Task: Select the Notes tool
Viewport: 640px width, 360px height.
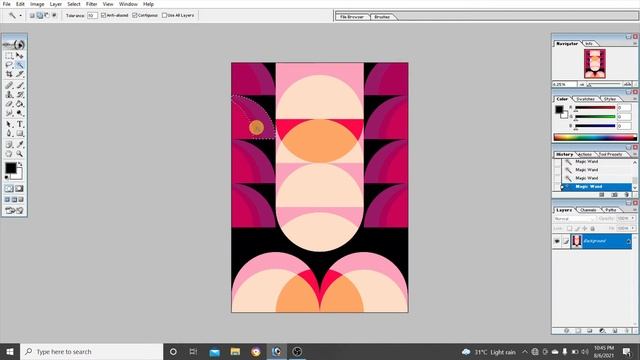Action: [x=9, y=144]
